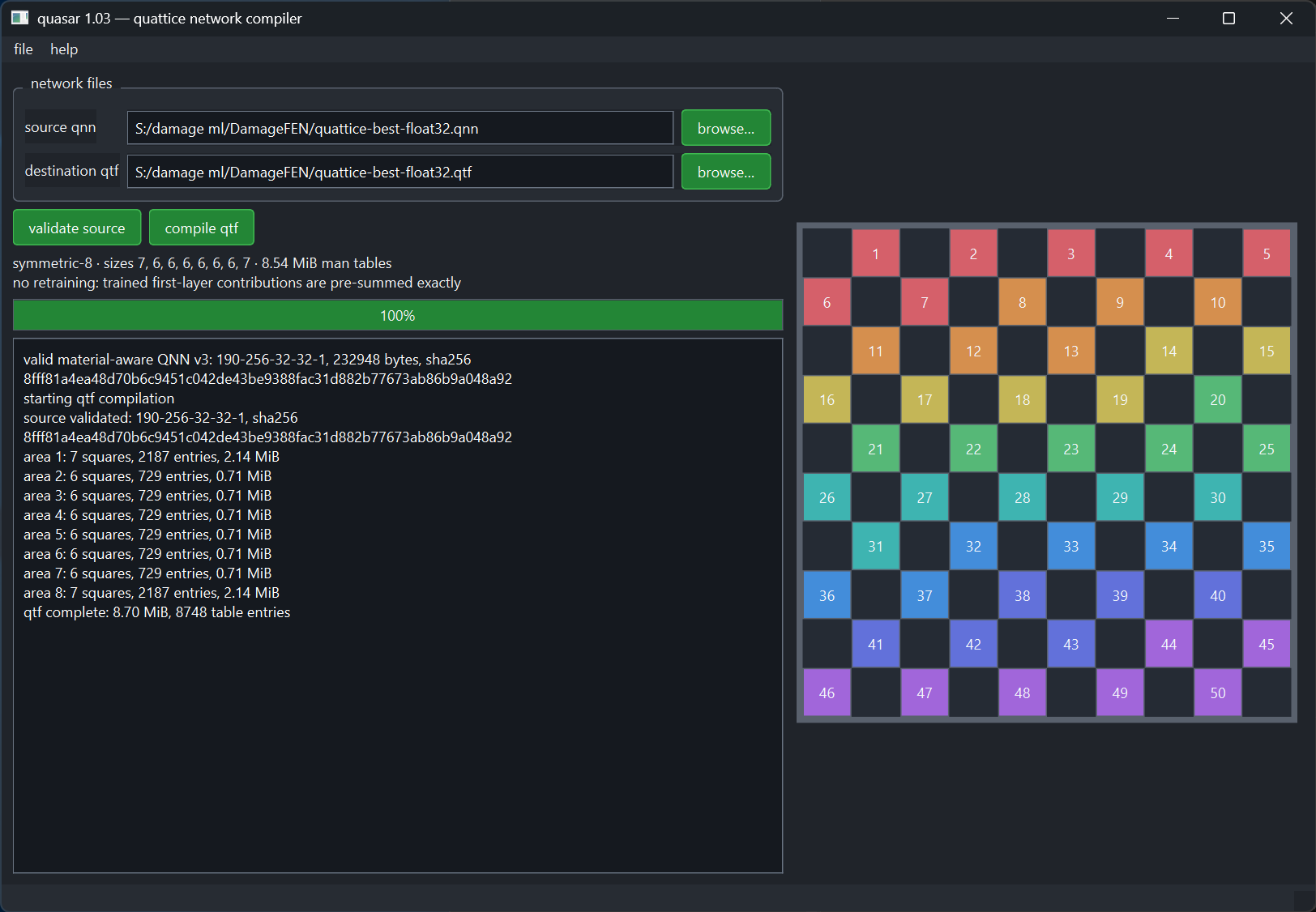Select indigo board square 42
The image size is (1316, 912).
[x=973, y=644]
